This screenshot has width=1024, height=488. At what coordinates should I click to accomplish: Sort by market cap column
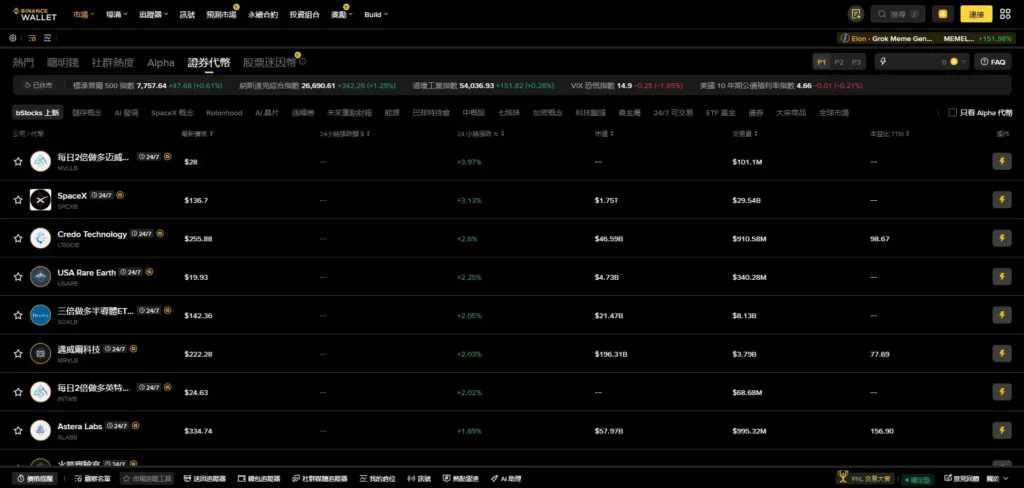click(603, 134)
